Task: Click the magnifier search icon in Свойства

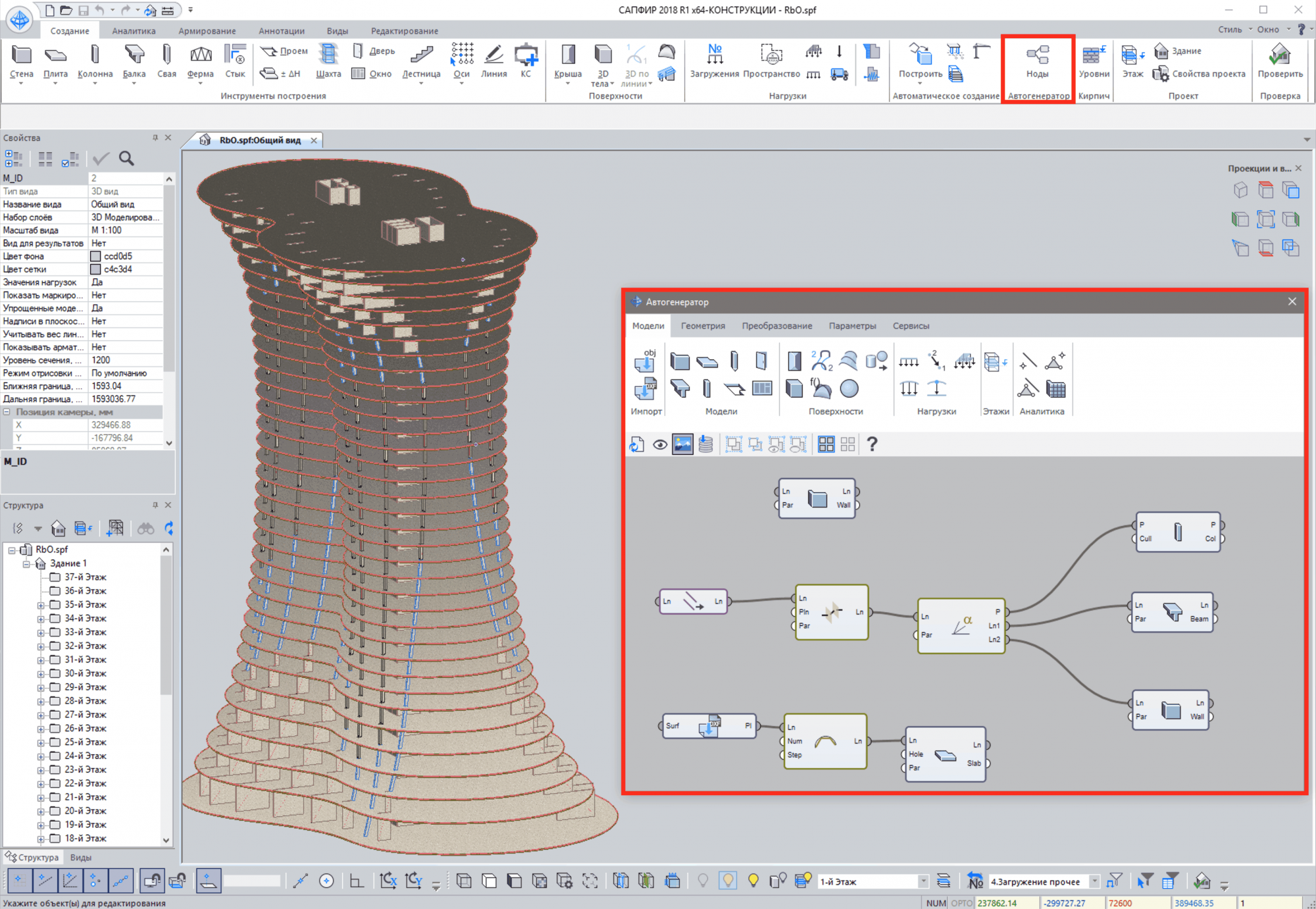Action: coord(126,159)
